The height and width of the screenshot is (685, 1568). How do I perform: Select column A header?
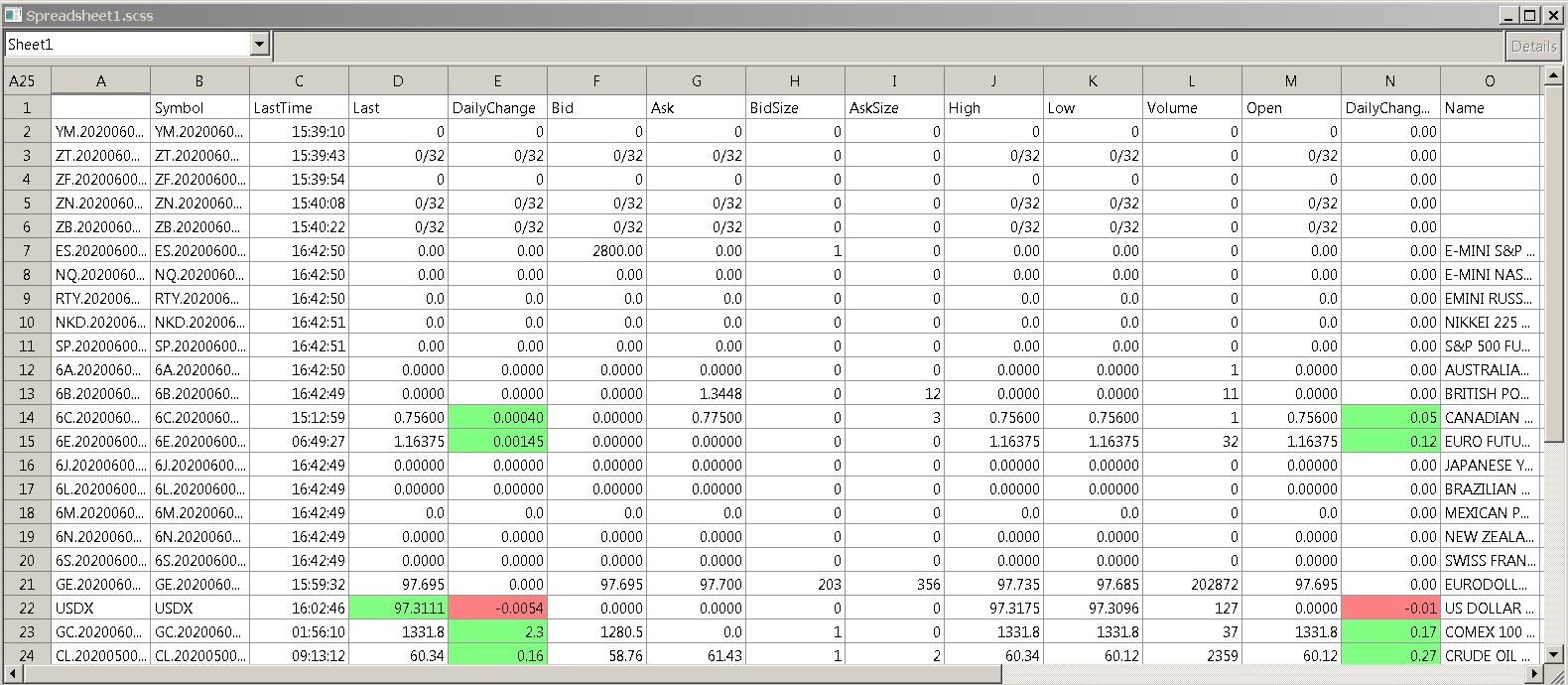coord(100,81)
